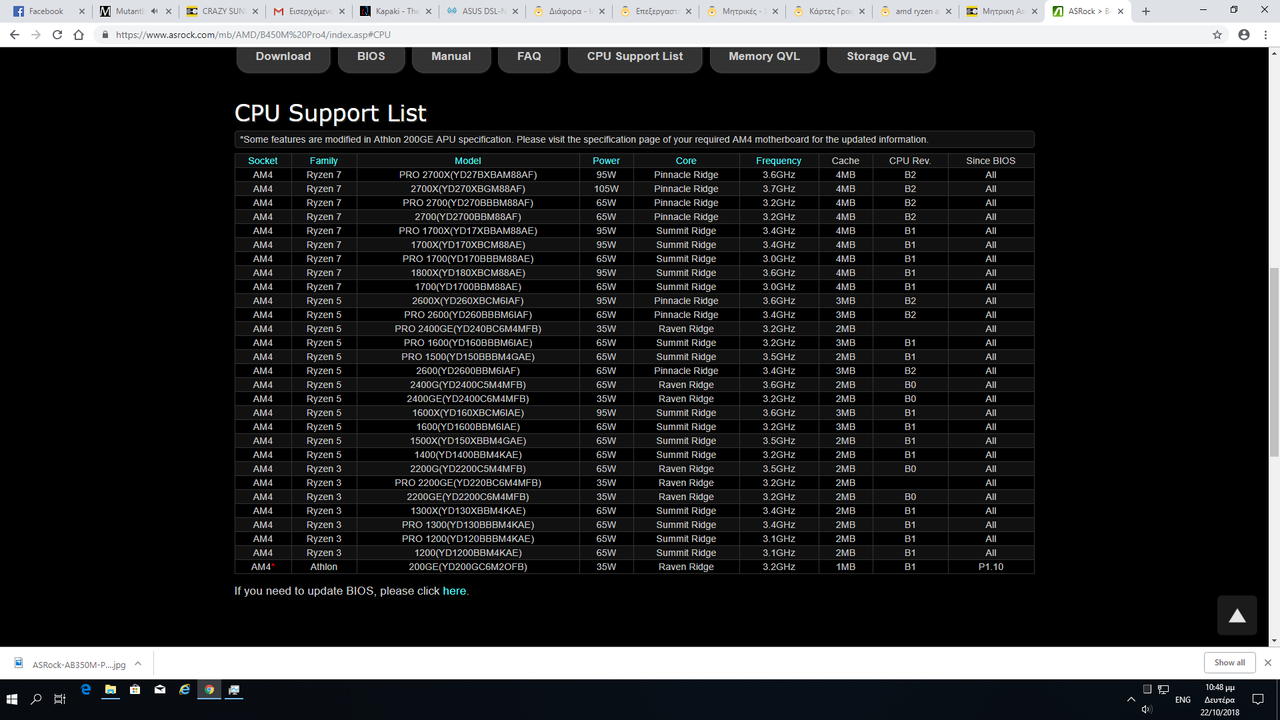Select the 1200(YD1200BBM4KAE) model cell
Screen dimensions: 1280x720
[468, 553]
